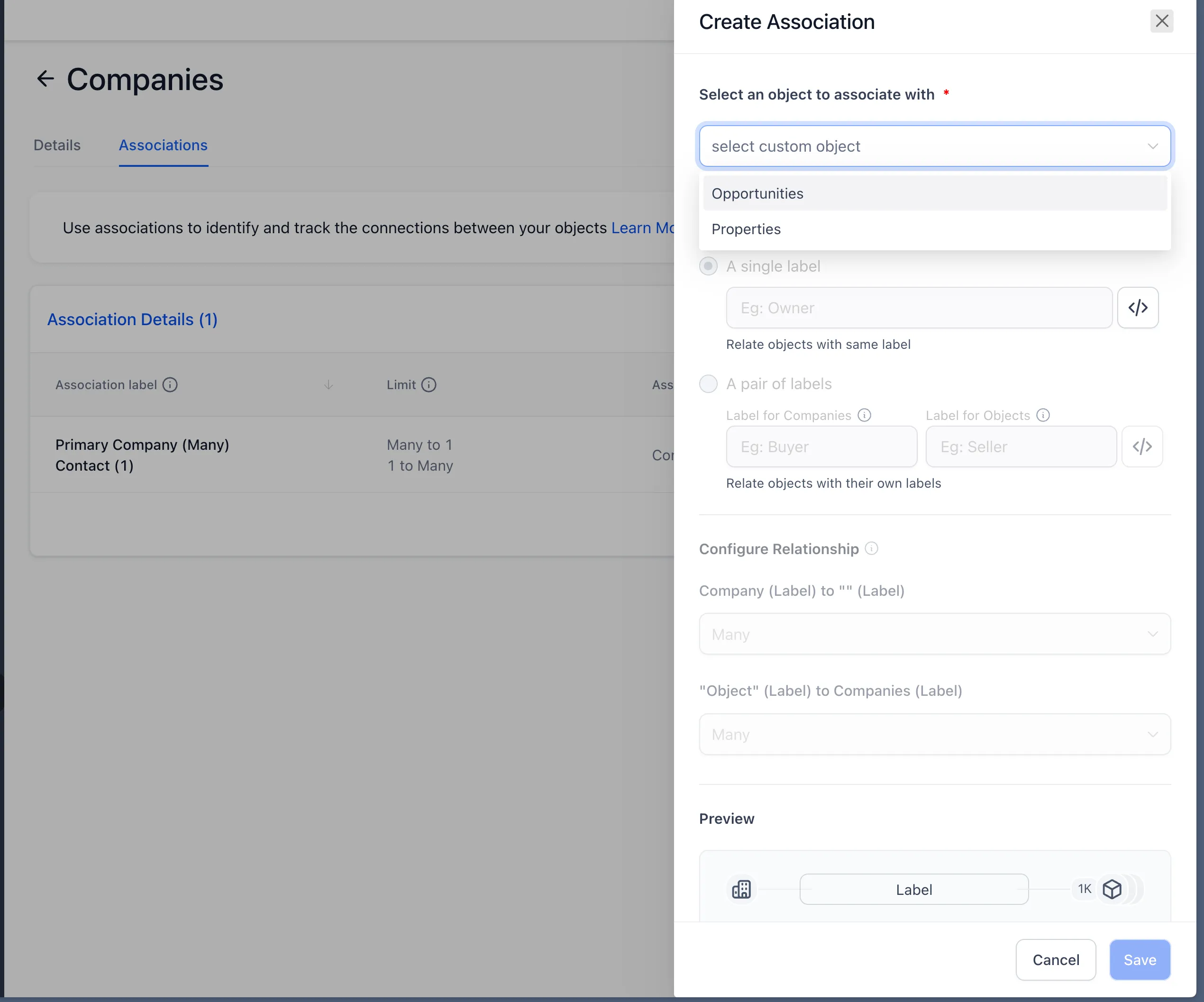Click the info icon beside Association label
The width and height of the screenshot is (1204, 1002).
[170, 384]
